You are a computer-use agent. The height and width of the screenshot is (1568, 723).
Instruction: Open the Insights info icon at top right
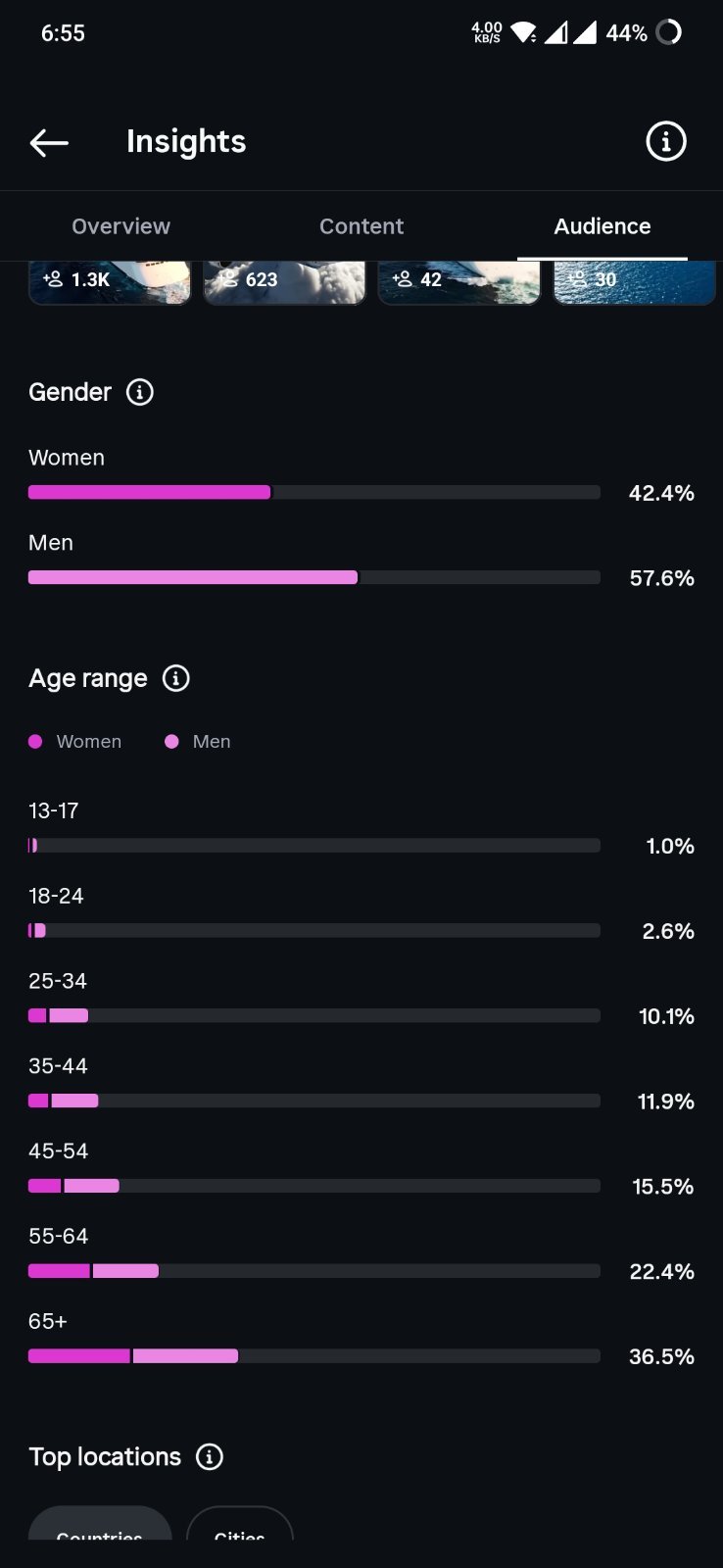666,142
